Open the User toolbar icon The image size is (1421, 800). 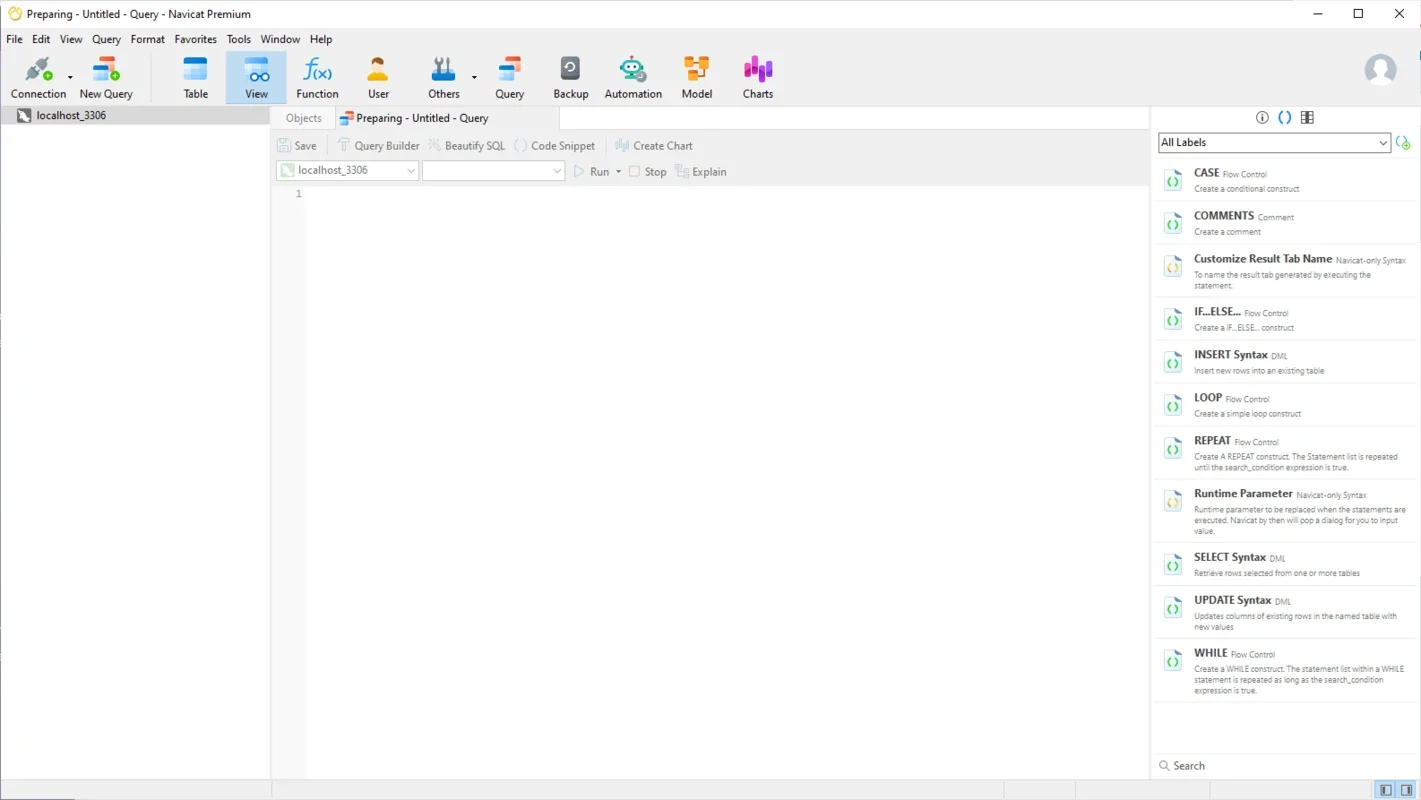click(378, 78)
